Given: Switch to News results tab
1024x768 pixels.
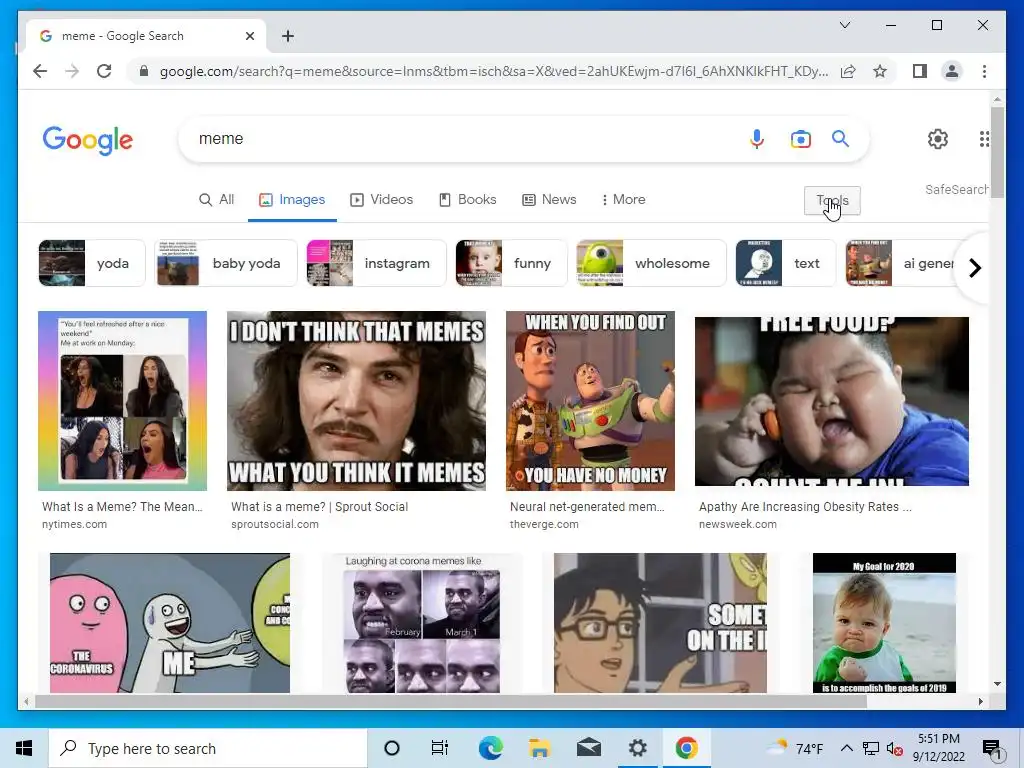Looking at the screenshot, I should point(549,199).
